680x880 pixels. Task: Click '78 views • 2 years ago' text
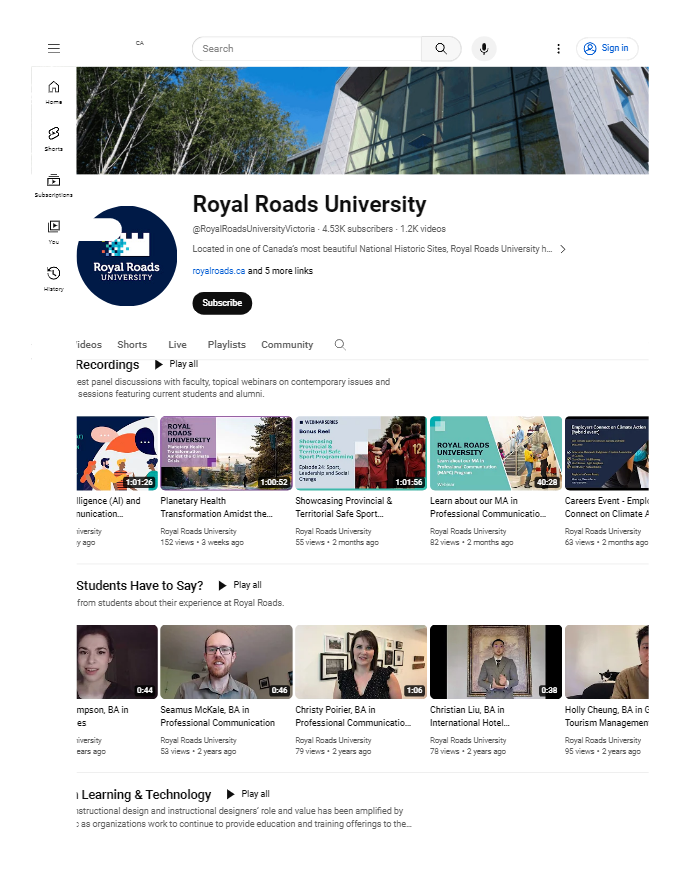pyautogui.click(x=468, y=751)
